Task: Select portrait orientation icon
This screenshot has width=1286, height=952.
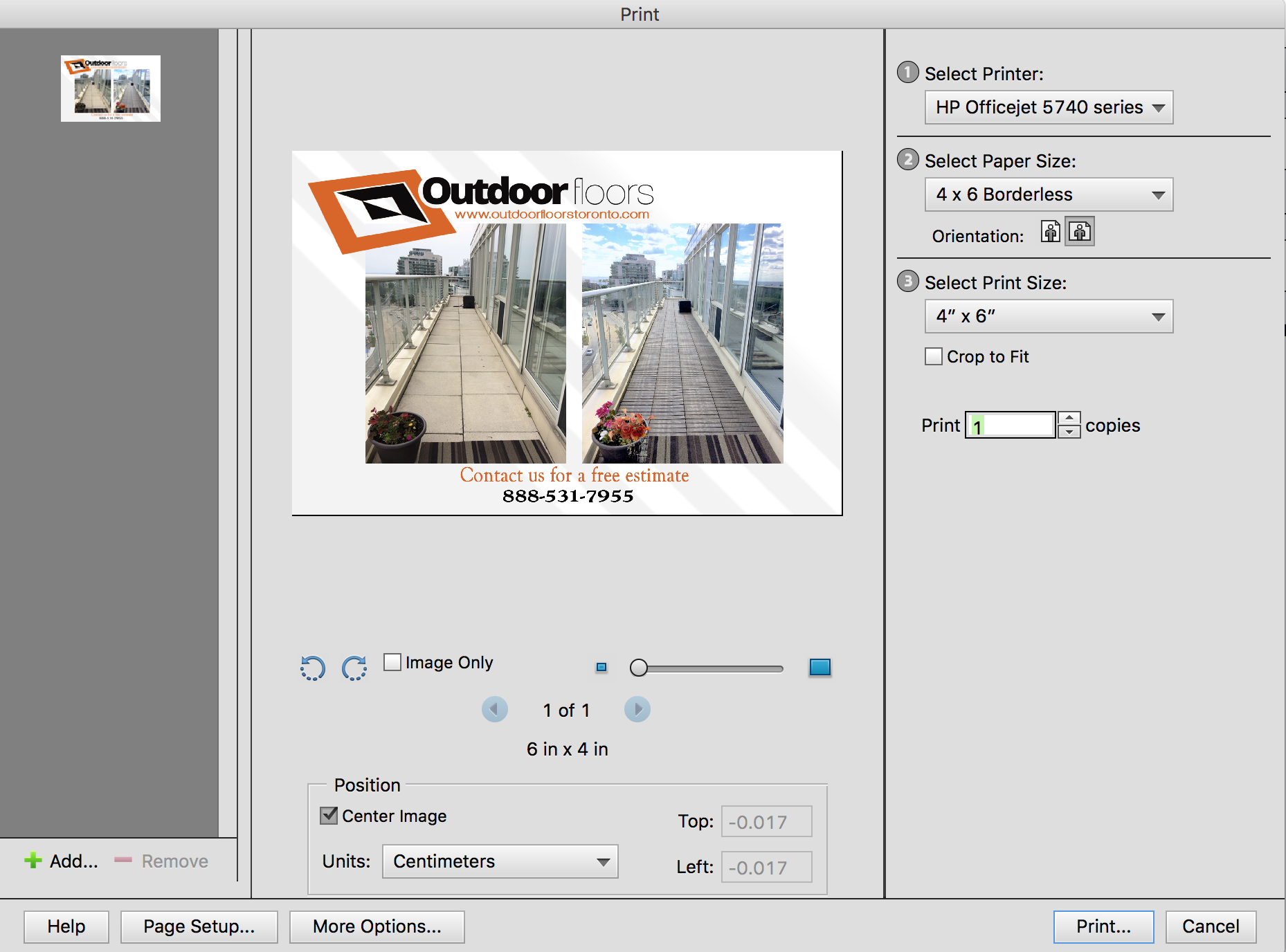Action: [x=1051, y=232]
